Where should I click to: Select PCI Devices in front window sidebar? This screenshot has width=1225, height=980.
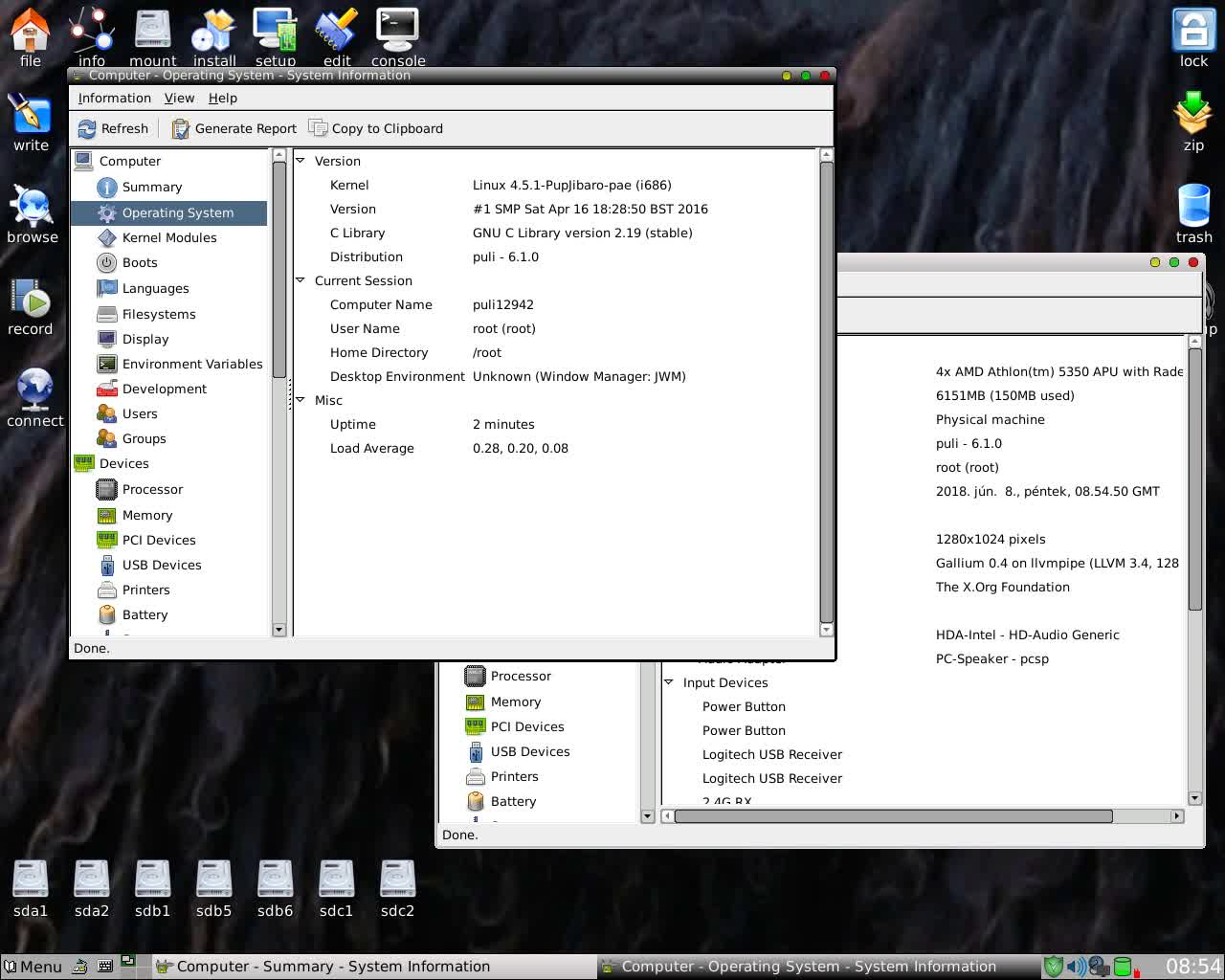[x=159, y=540]
